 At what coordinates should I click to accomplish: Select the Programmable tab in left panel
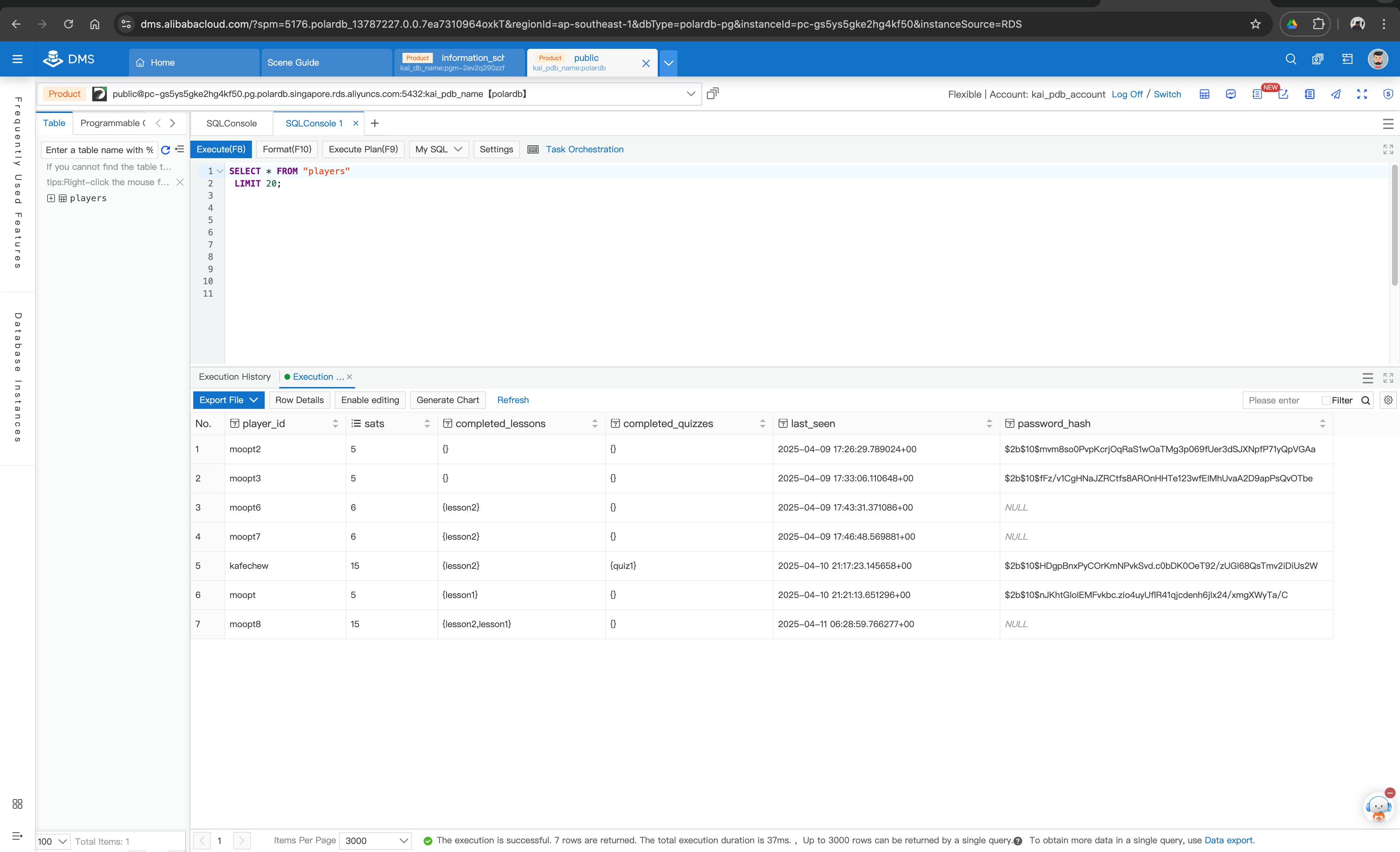tap(113, 123)
